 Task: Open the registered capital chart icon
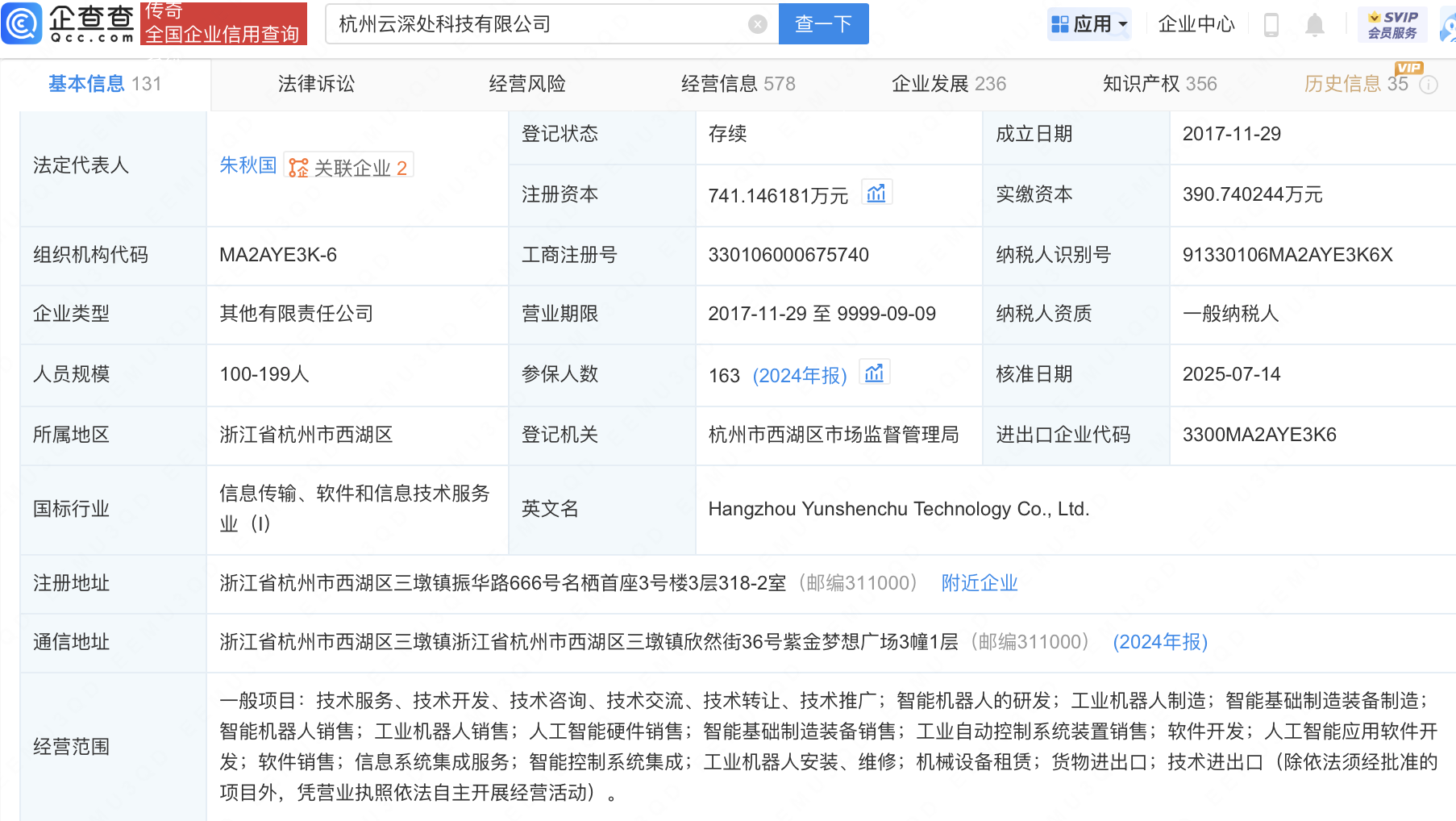tap(876, 194)
